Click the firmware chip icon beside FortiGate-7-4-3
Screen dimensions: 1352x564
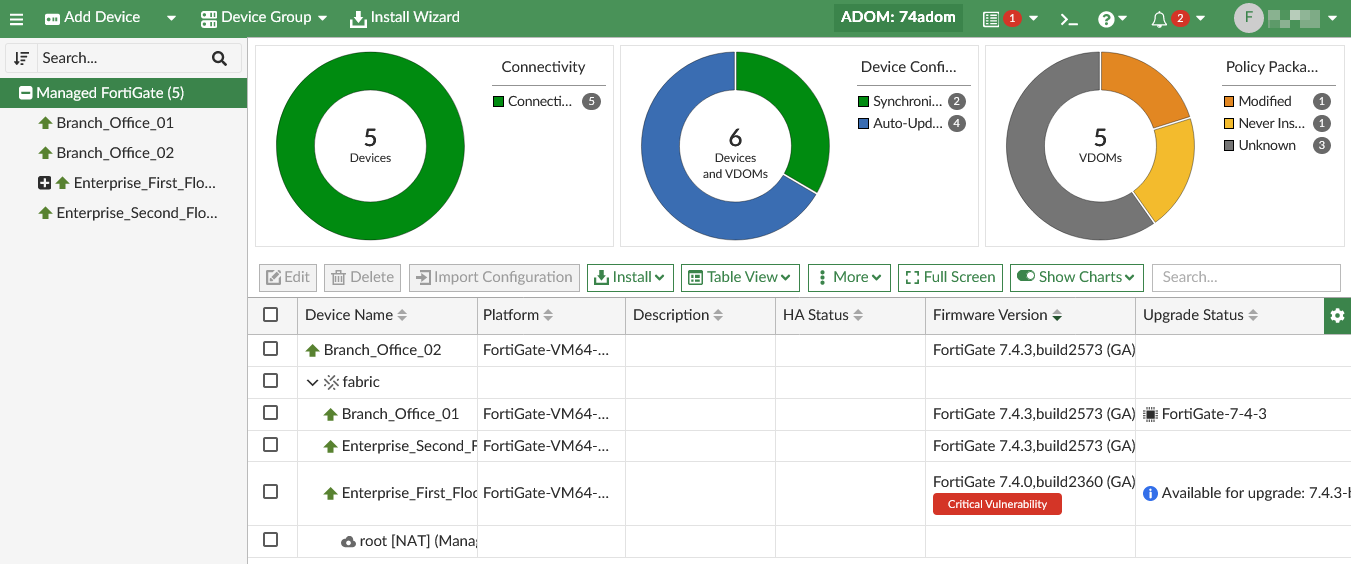[1150, 414]
